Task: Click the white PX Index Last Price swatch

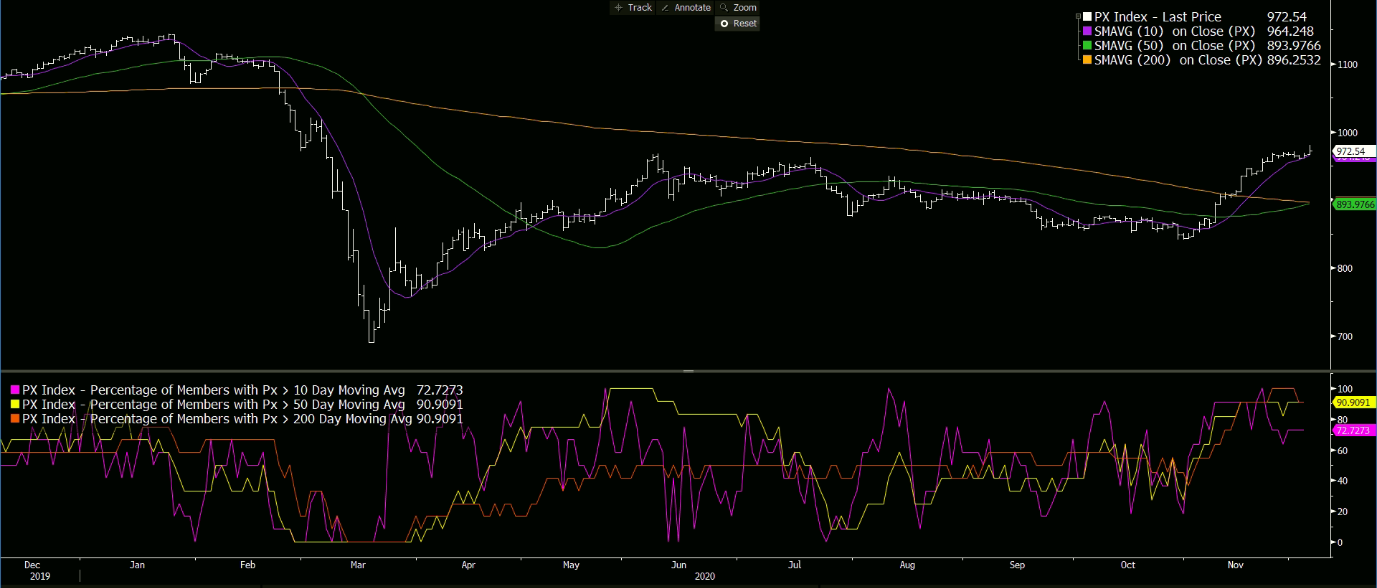Action: (1087, 17)
